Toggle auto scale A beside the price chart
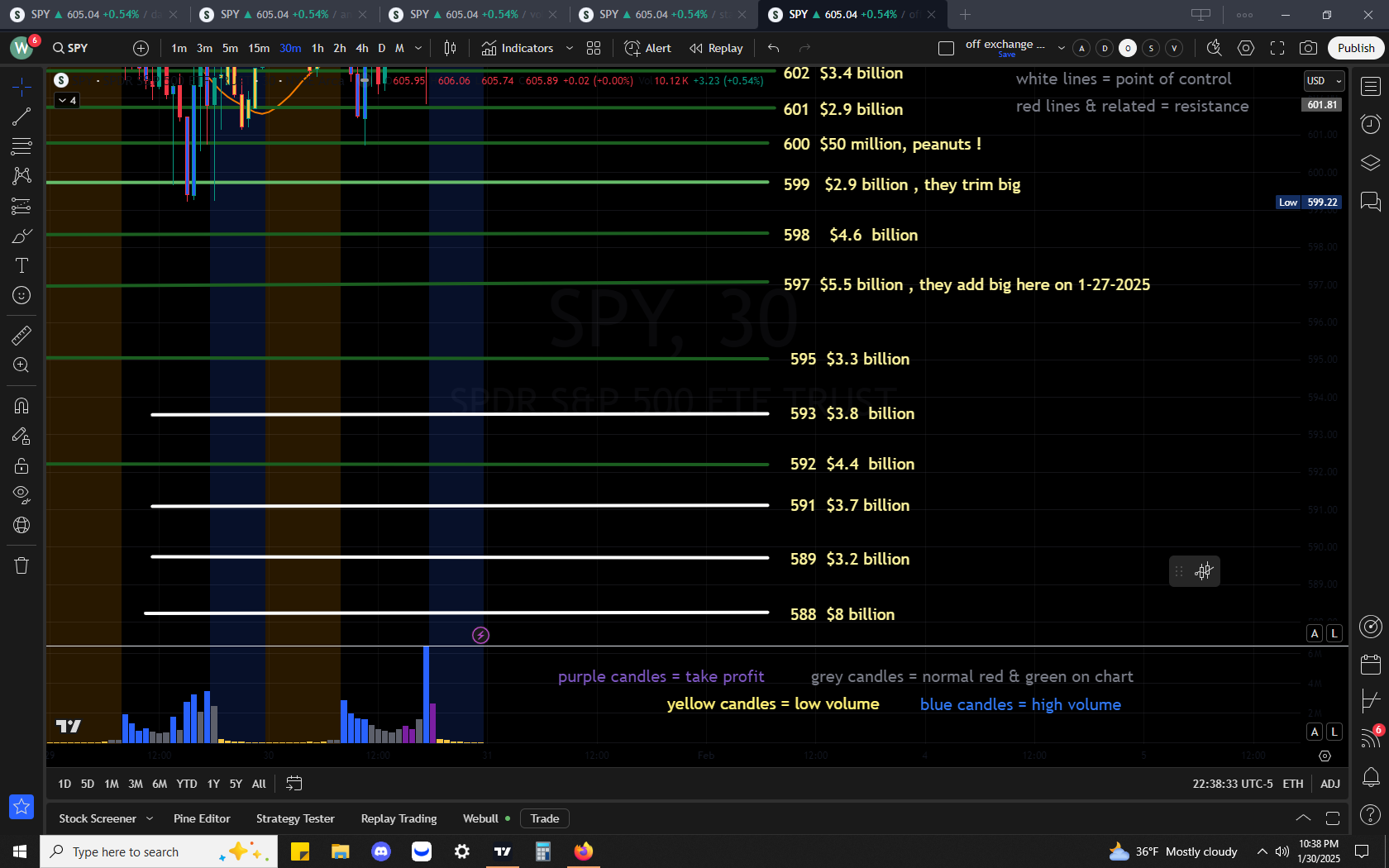 coord(1315,633)
